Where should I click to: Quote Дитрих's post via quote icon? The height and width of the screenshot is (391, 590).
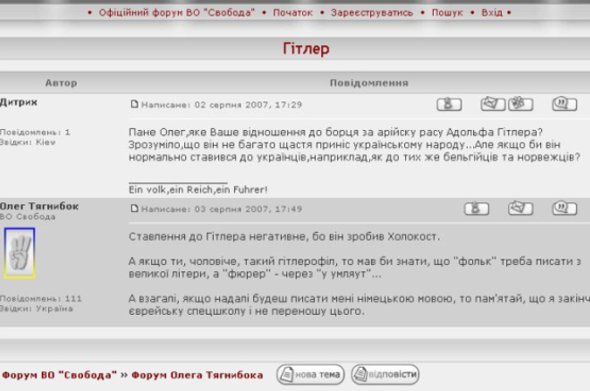point(564,104)
